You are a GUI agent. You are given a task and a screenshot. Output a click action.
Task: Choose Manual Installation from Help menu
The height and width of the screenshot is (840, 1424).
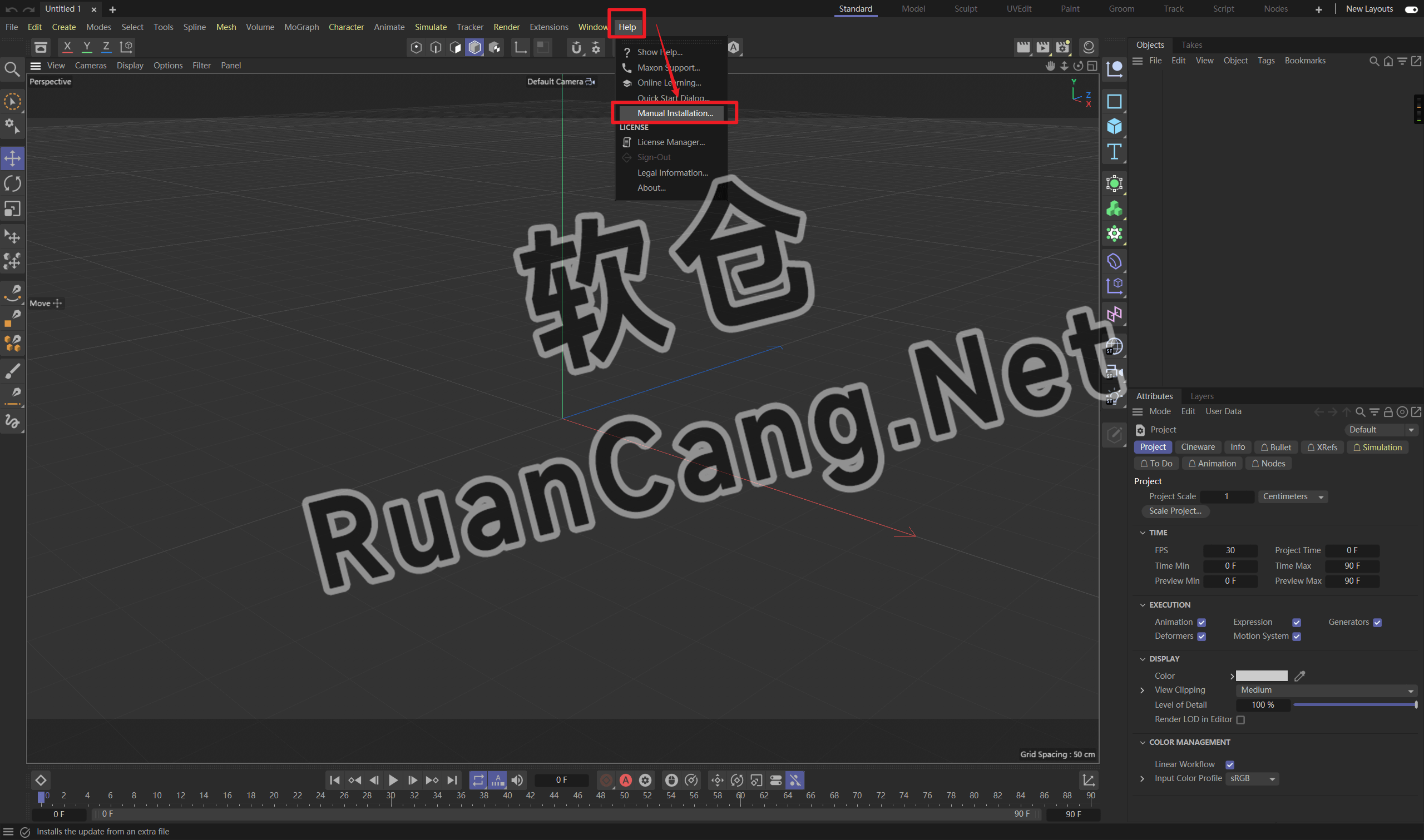[674, 113]
